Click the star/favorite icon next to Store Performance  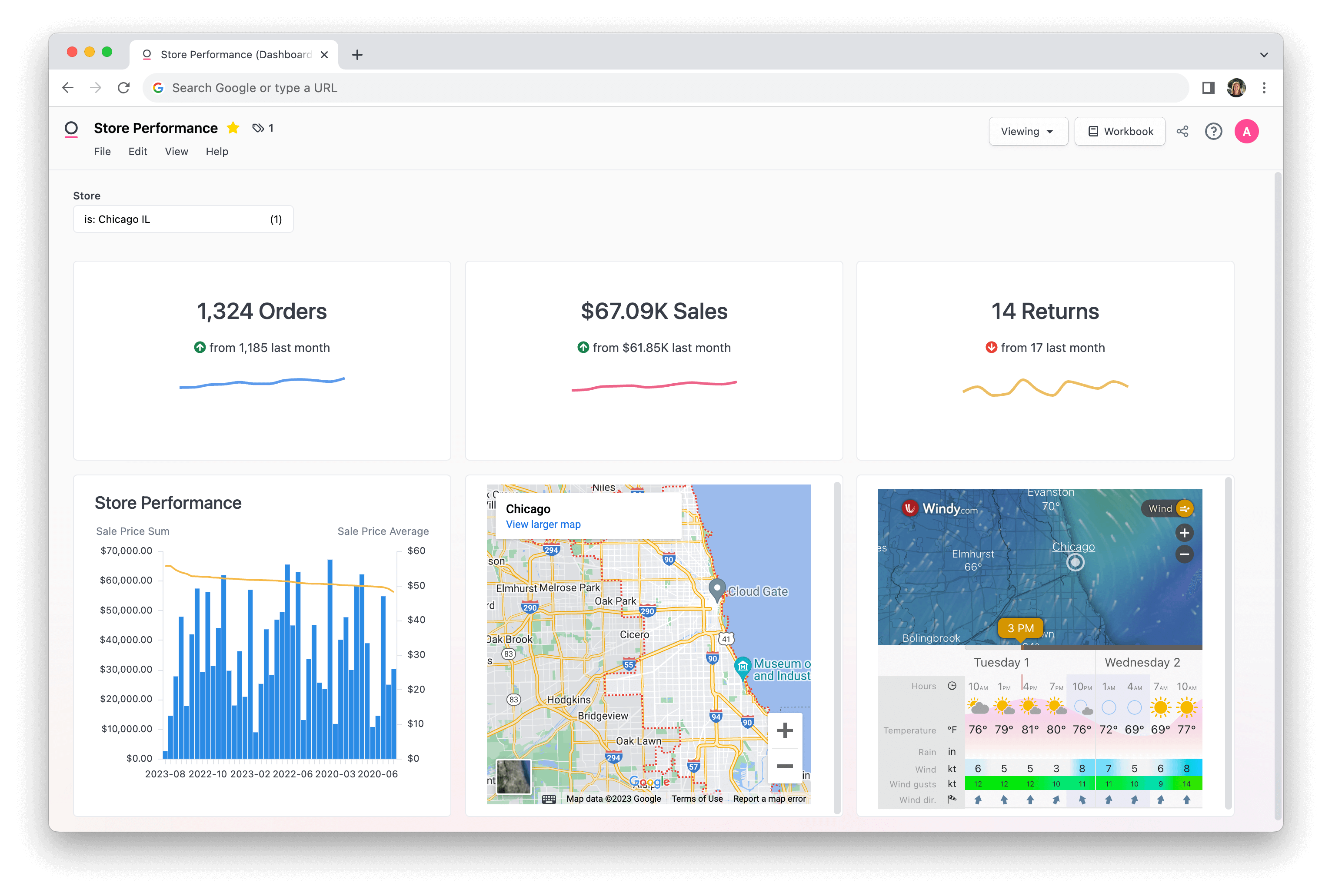pyautogui.click(x=233, y=128)
